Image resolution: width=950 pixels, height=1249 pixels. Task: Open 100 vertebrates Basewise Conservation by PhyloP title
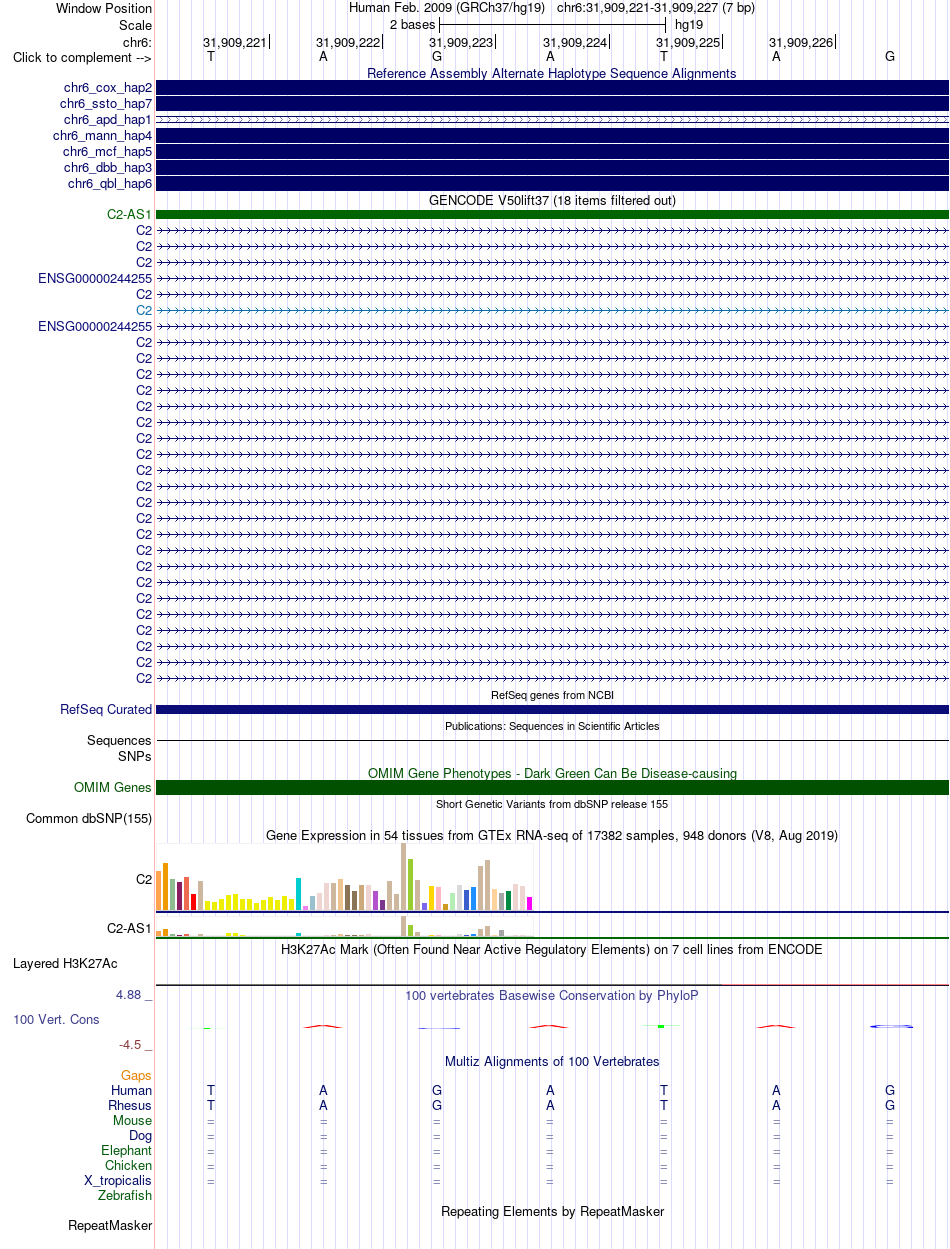552,996
